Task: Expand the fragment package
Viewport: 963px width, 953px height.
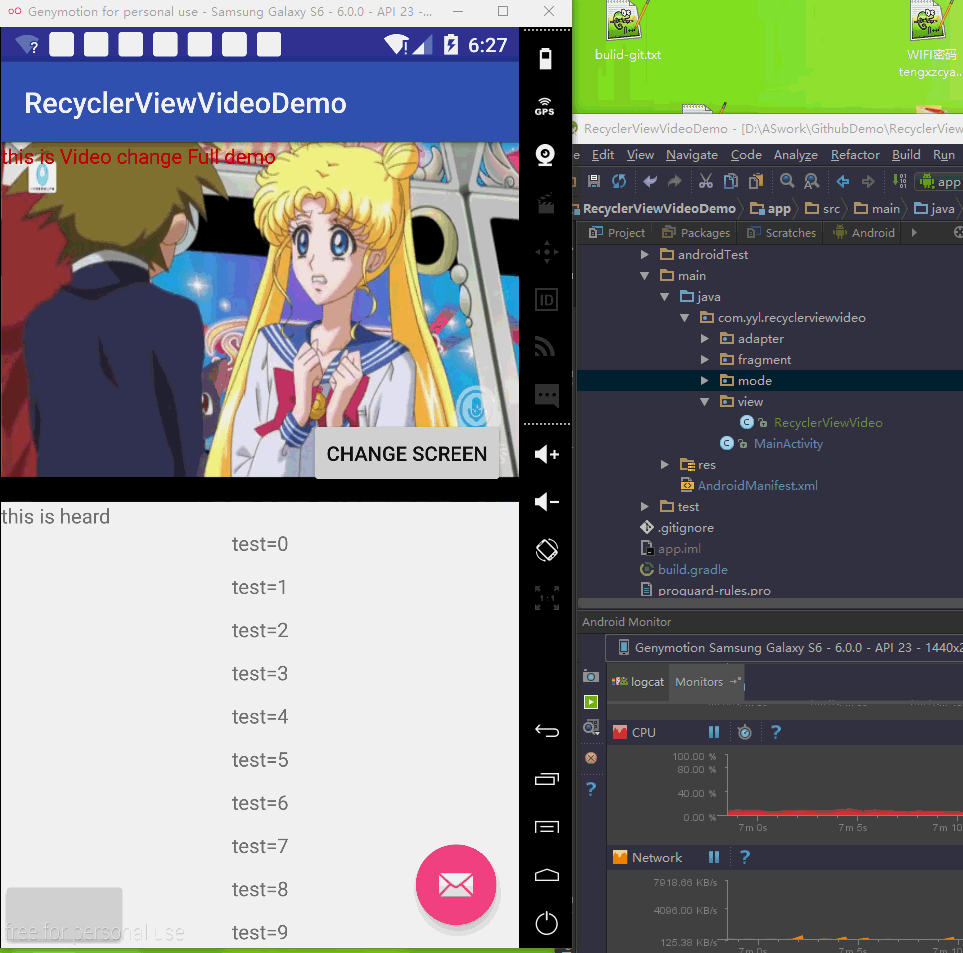Action: click(x=705, y=359)
